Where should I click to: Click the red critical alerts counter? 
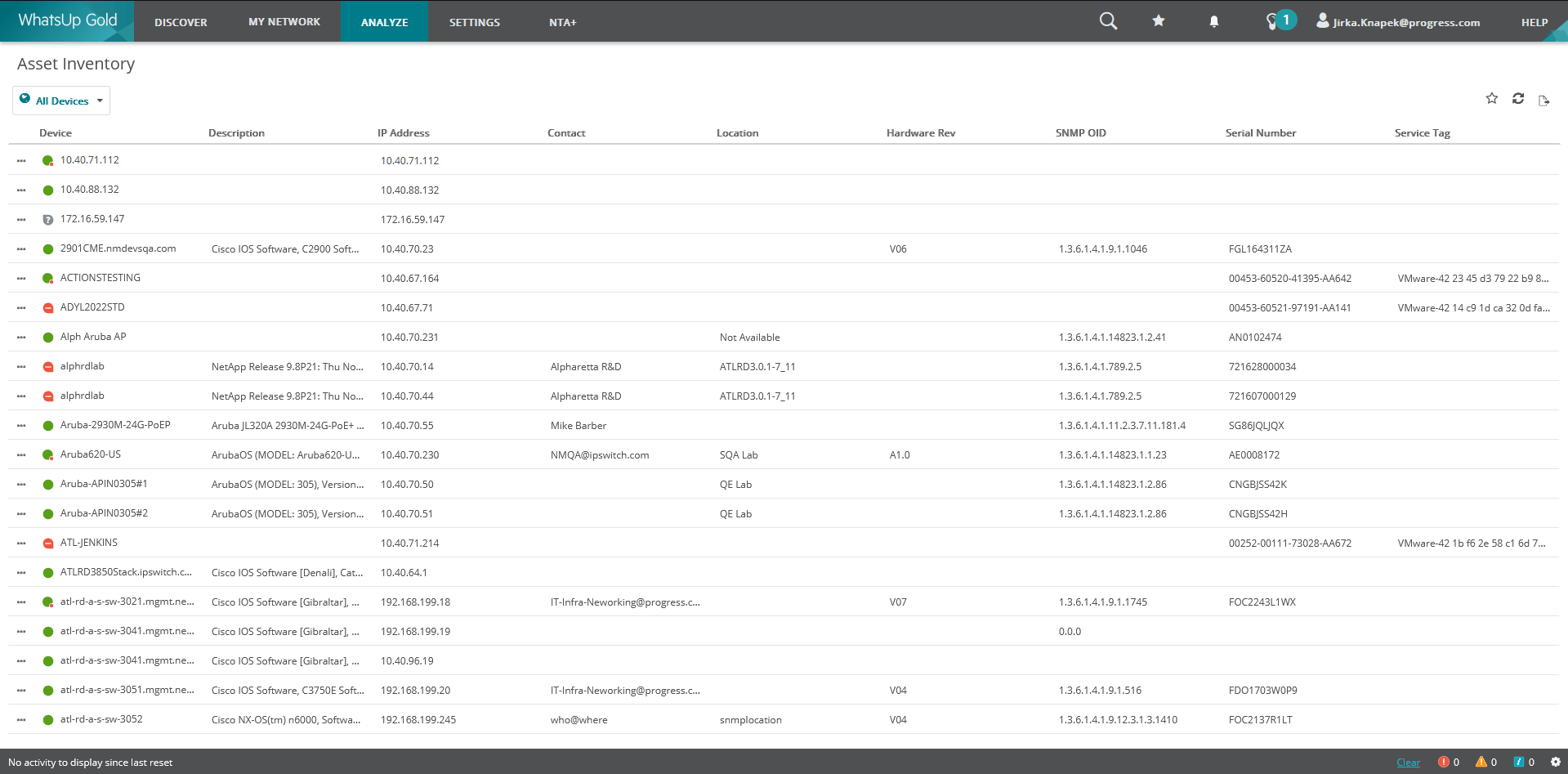click(x=1449, y=762)
